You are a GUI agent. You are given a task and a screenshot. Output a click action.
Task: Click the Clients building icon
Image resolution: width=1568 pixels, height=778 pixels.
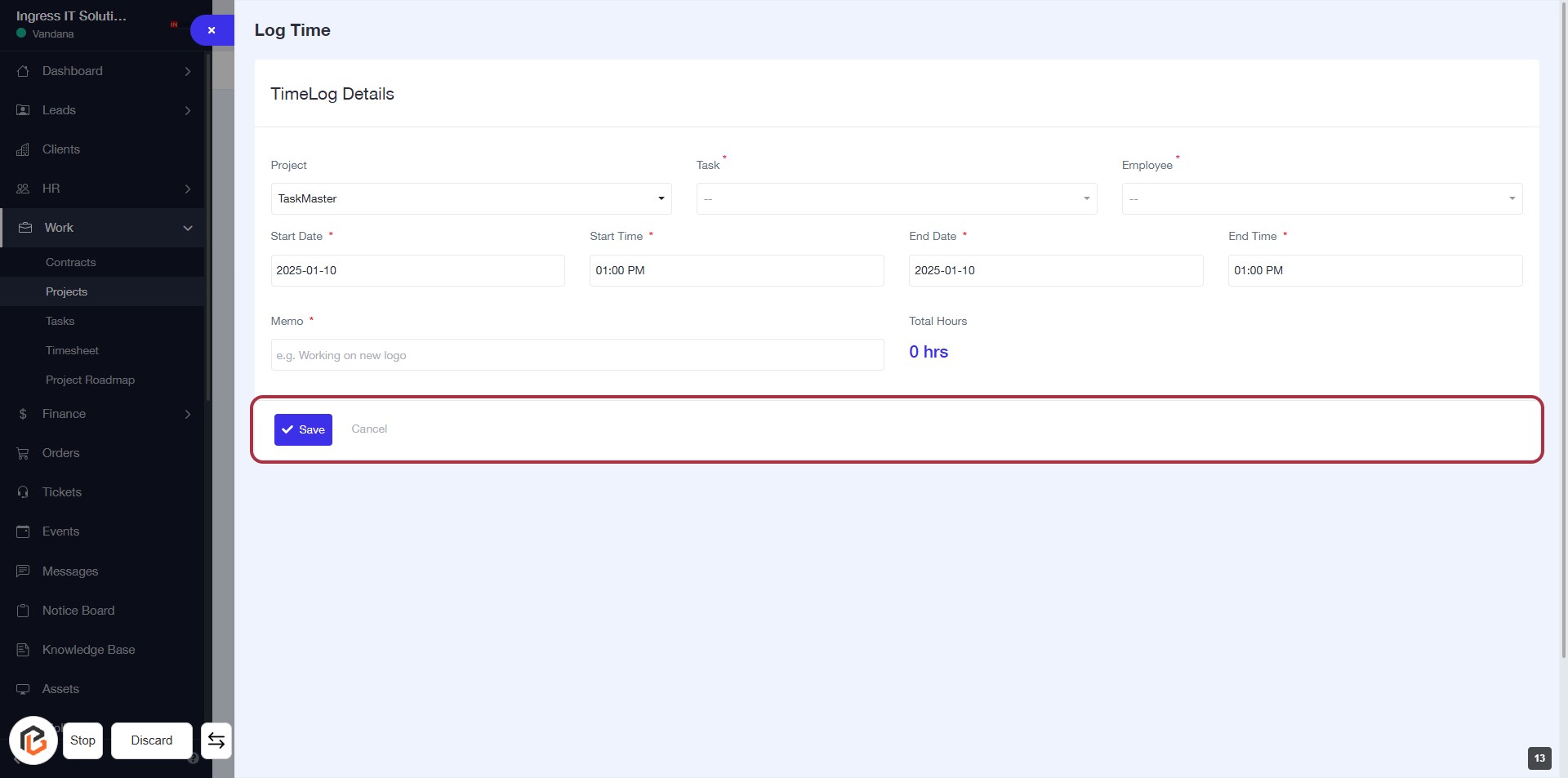point(23,149)
